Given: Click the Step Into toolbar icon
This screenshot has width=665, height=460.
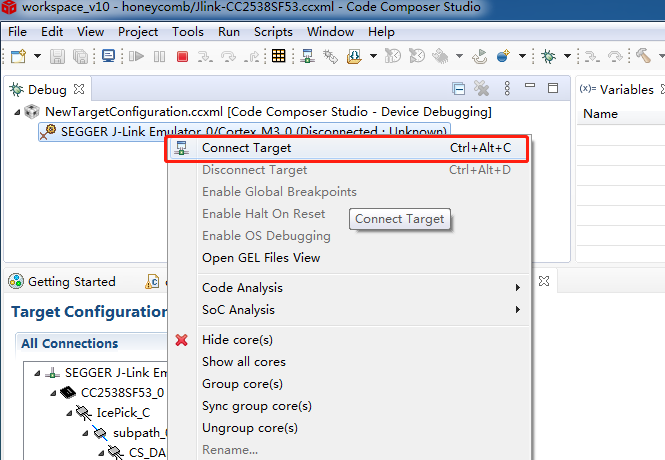Looking at the screenshot, I should coord(205,56).
